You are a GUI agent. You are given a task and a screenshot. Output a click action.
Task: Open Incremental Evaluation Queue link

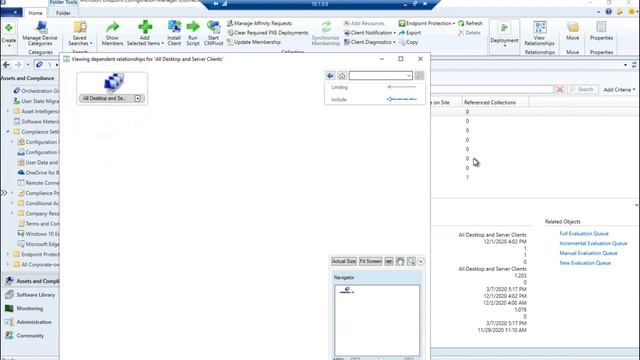point(593,243)
